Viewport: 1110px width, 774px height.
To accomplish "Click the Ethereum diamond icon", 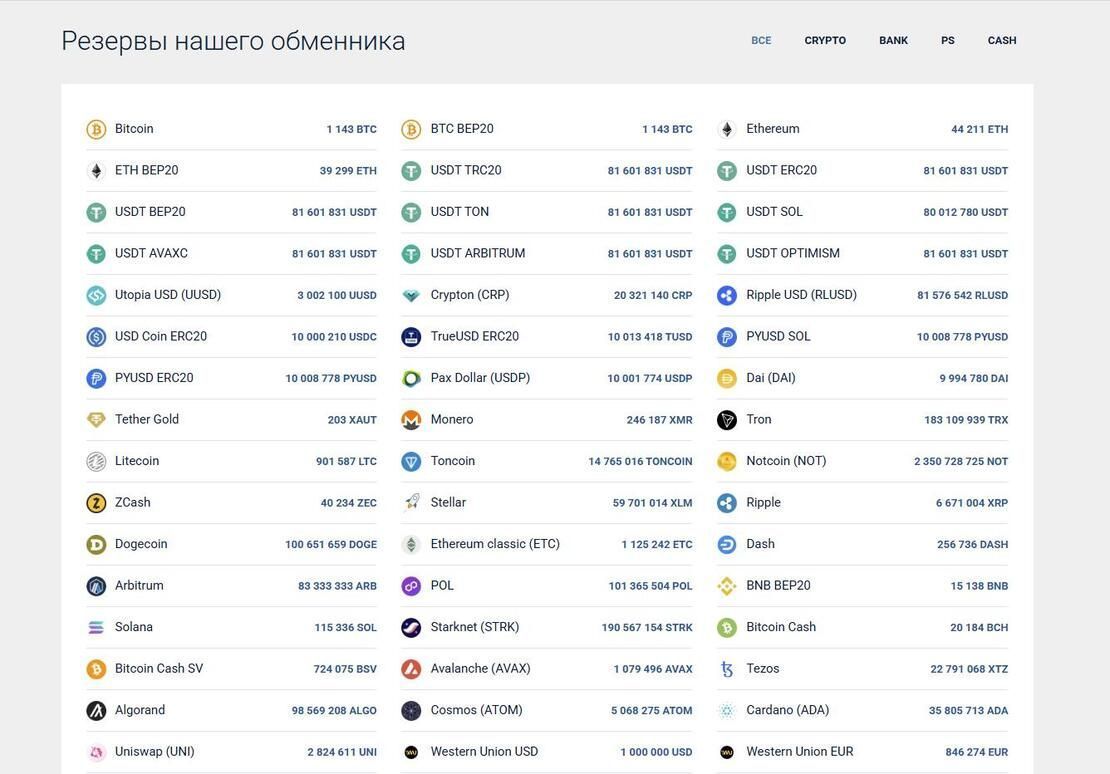I will [727, 129].
